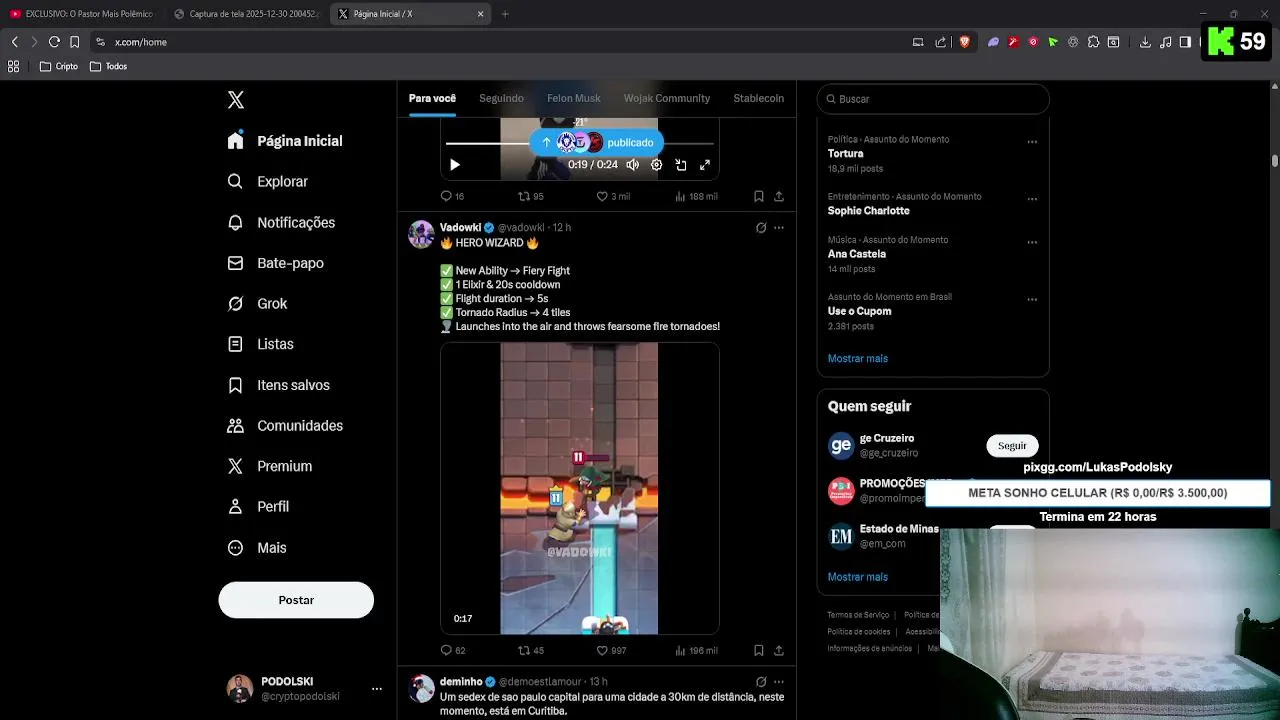Share Vadowki's Hero Wizard post
Screen dimensions: 1280x720
779,650
